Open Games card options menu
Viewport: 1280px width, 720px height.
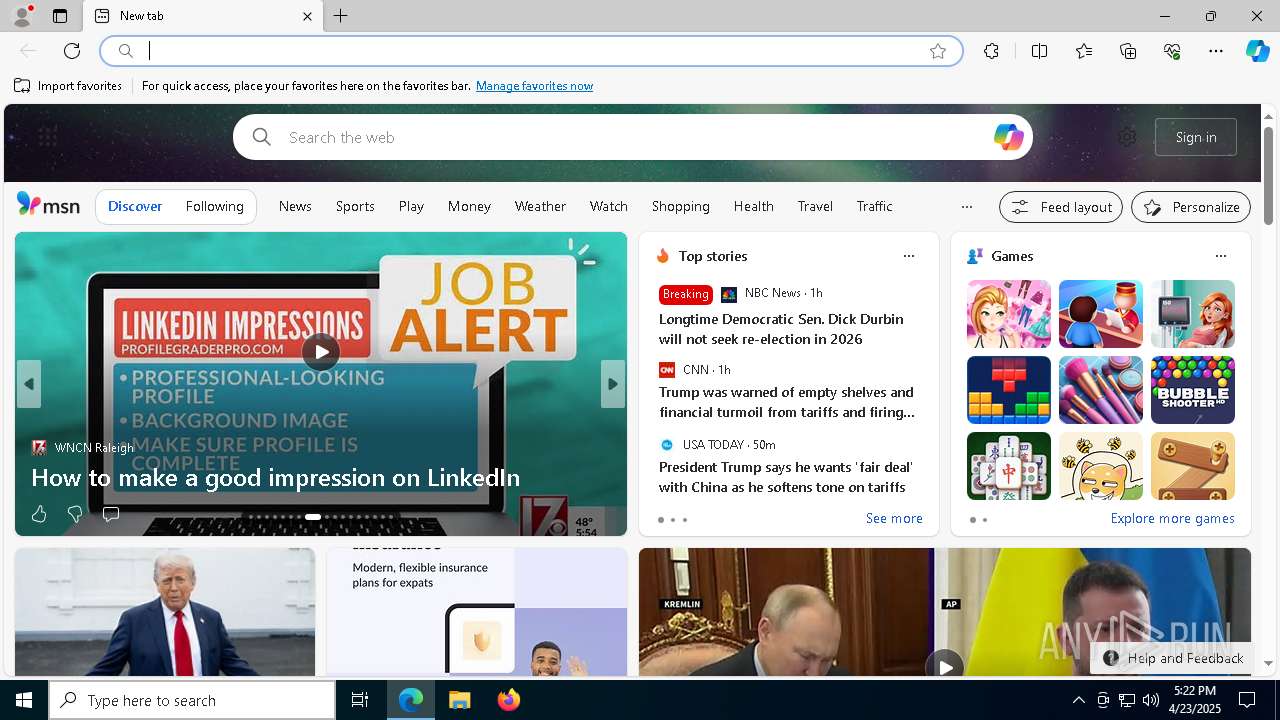(1221, 256)
